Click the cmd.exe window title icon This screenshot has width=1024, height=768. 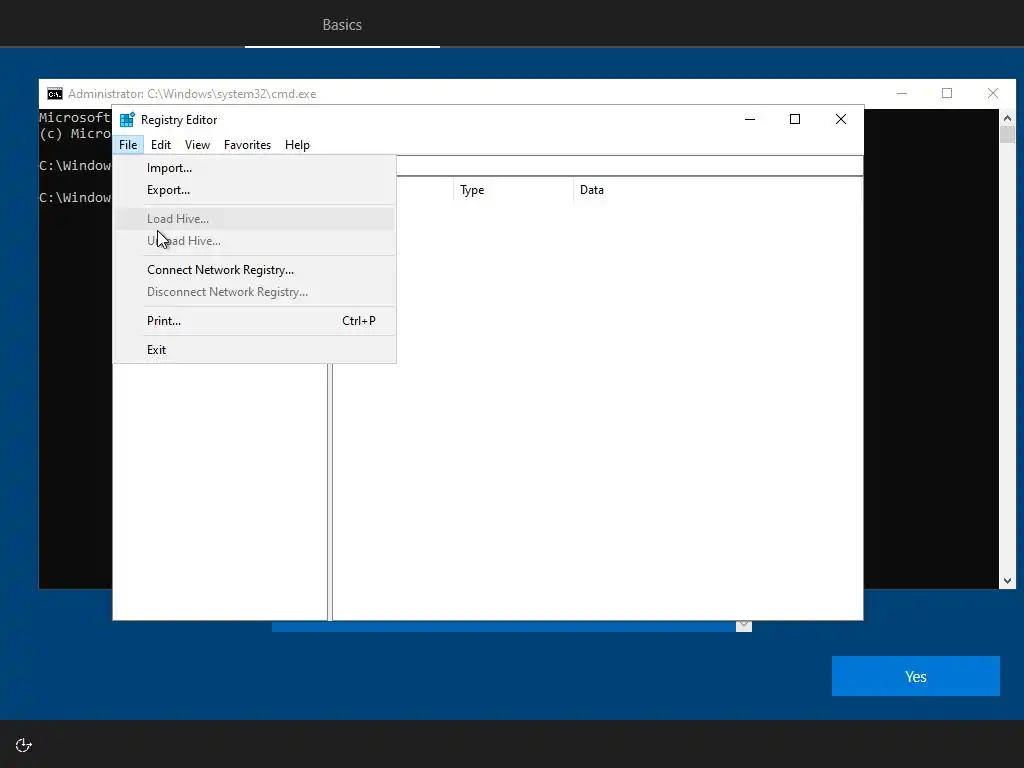click(x=55, y=94)
